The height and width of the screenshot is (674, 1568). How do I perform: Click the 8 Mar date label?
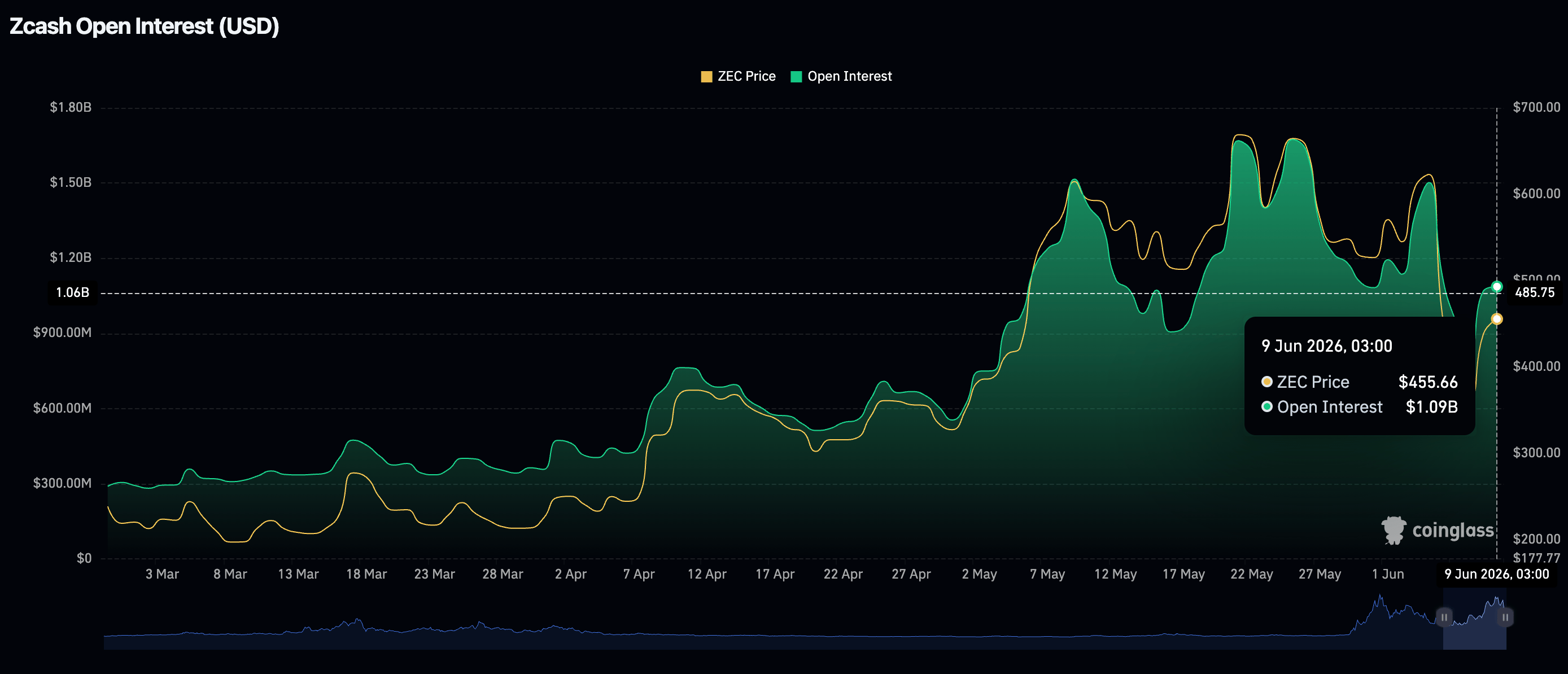[230, 574]
